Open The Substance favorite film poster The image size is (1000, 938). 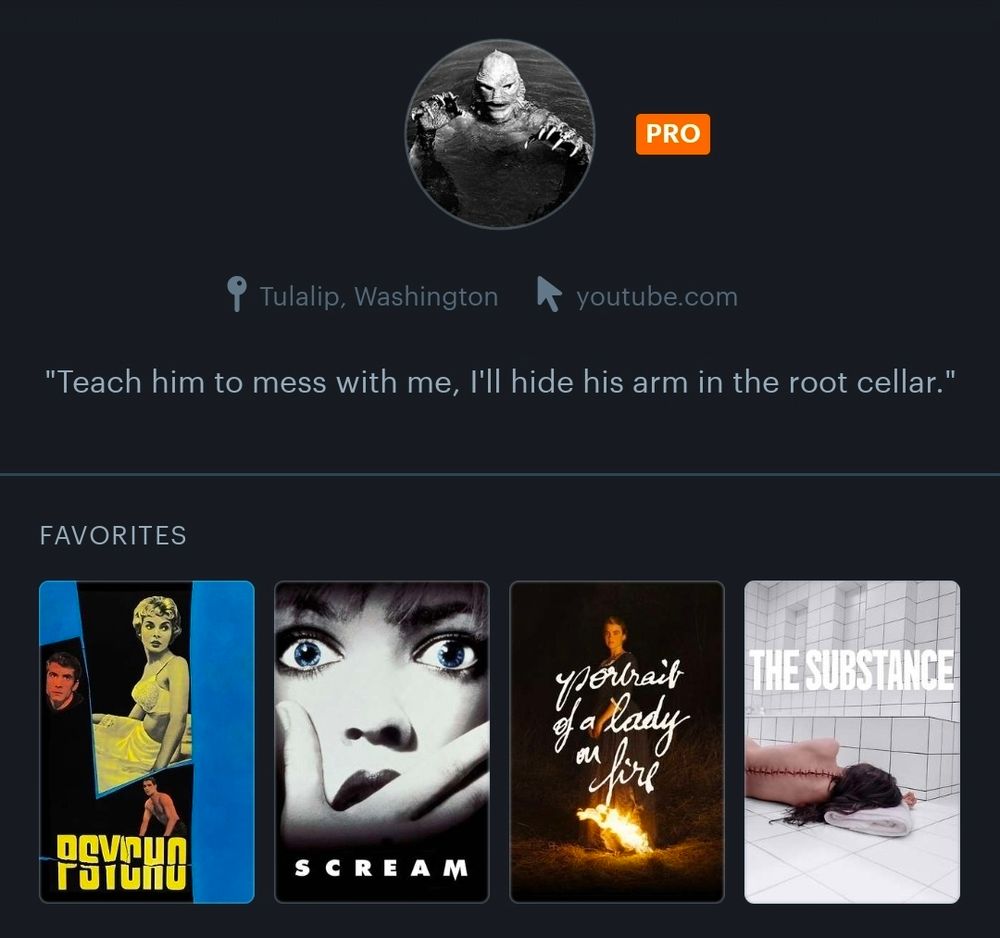(x=852, y=742)
